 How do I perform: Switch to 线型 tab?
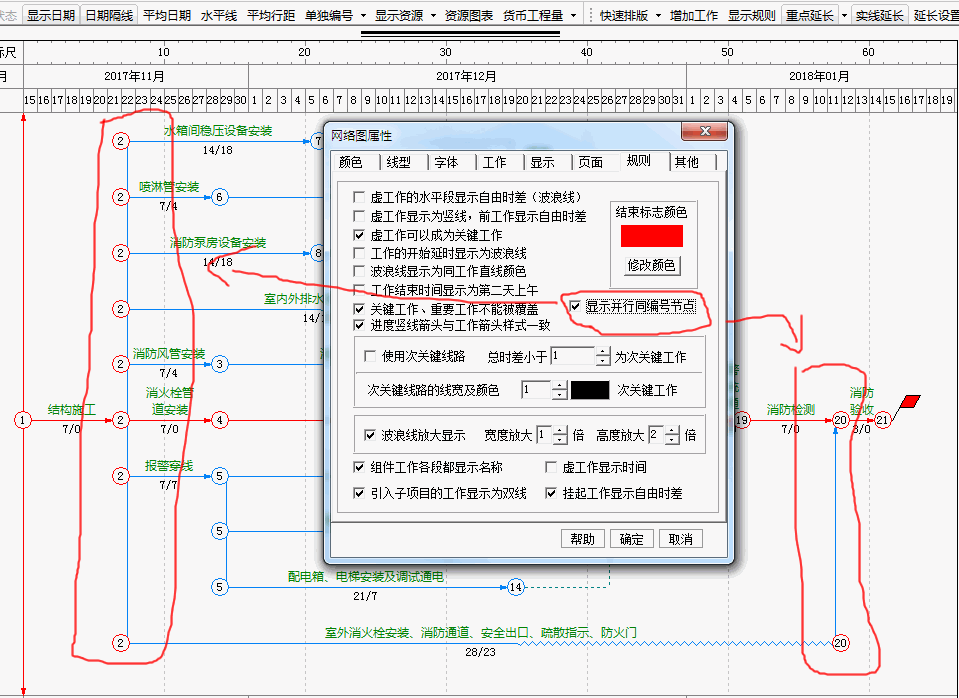tap(399, 162)
